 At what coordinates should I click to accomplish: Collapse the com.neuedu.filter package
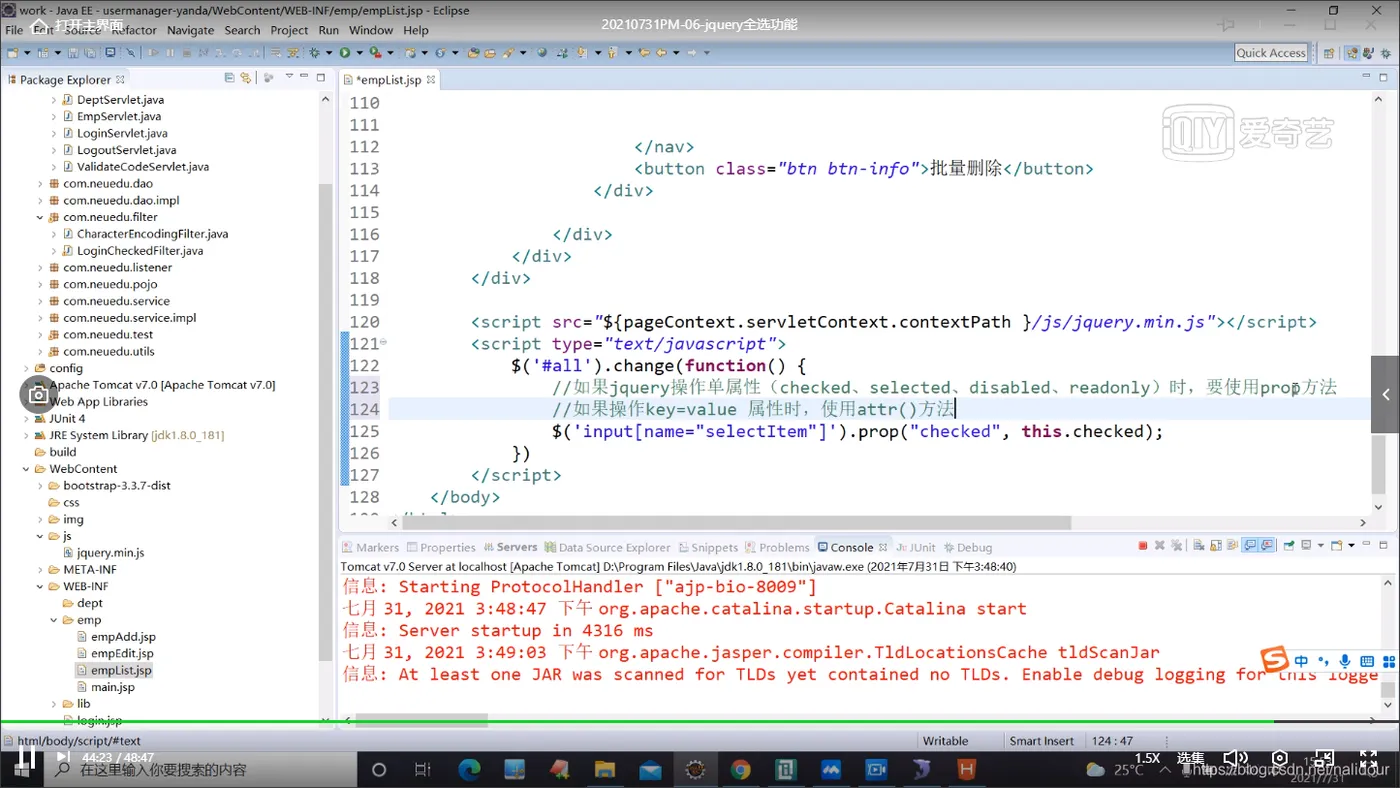[41, 217]
